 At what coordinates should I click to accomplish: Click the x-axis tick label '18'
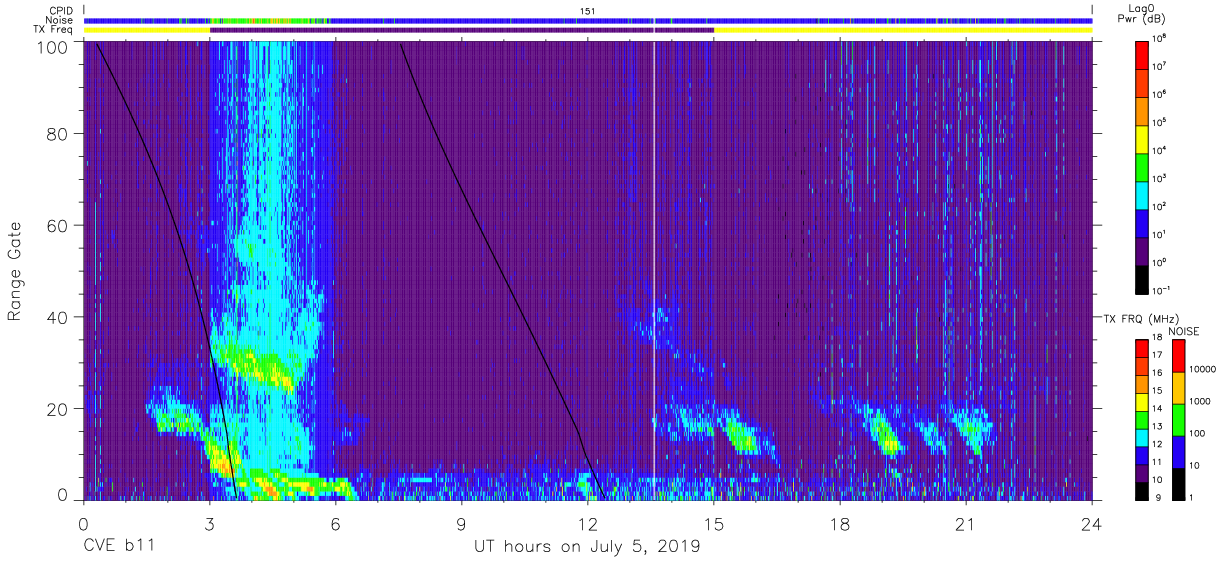(x=840, y=523)
